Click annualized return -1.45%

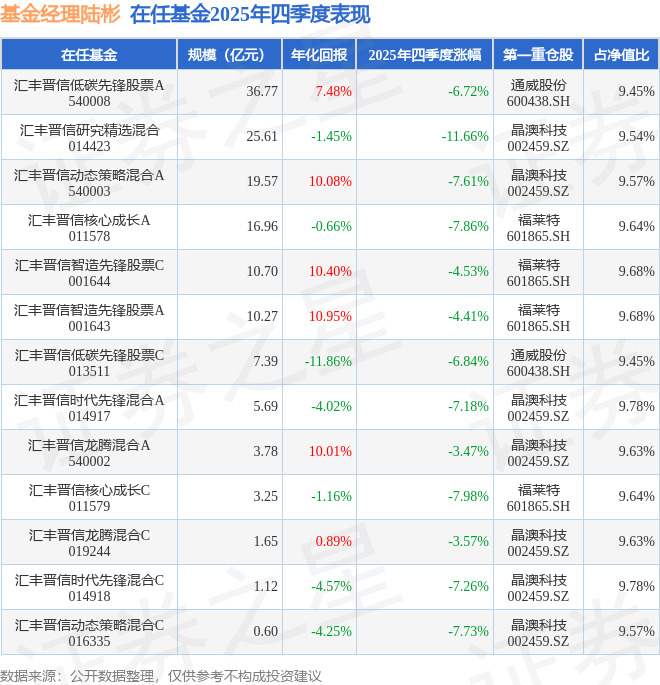coord(332,136)
